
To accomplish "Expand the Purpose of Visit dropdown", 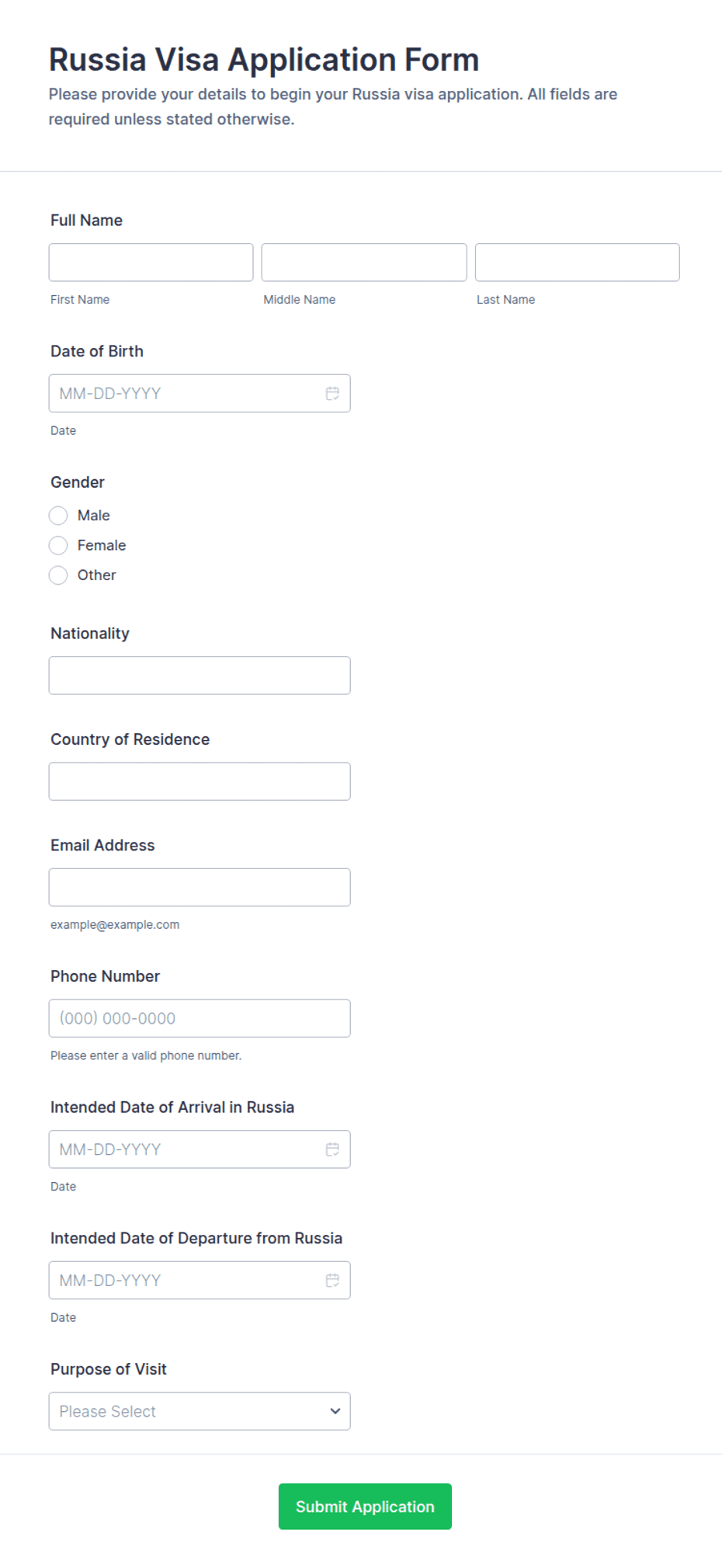I will coord(200,1411).
